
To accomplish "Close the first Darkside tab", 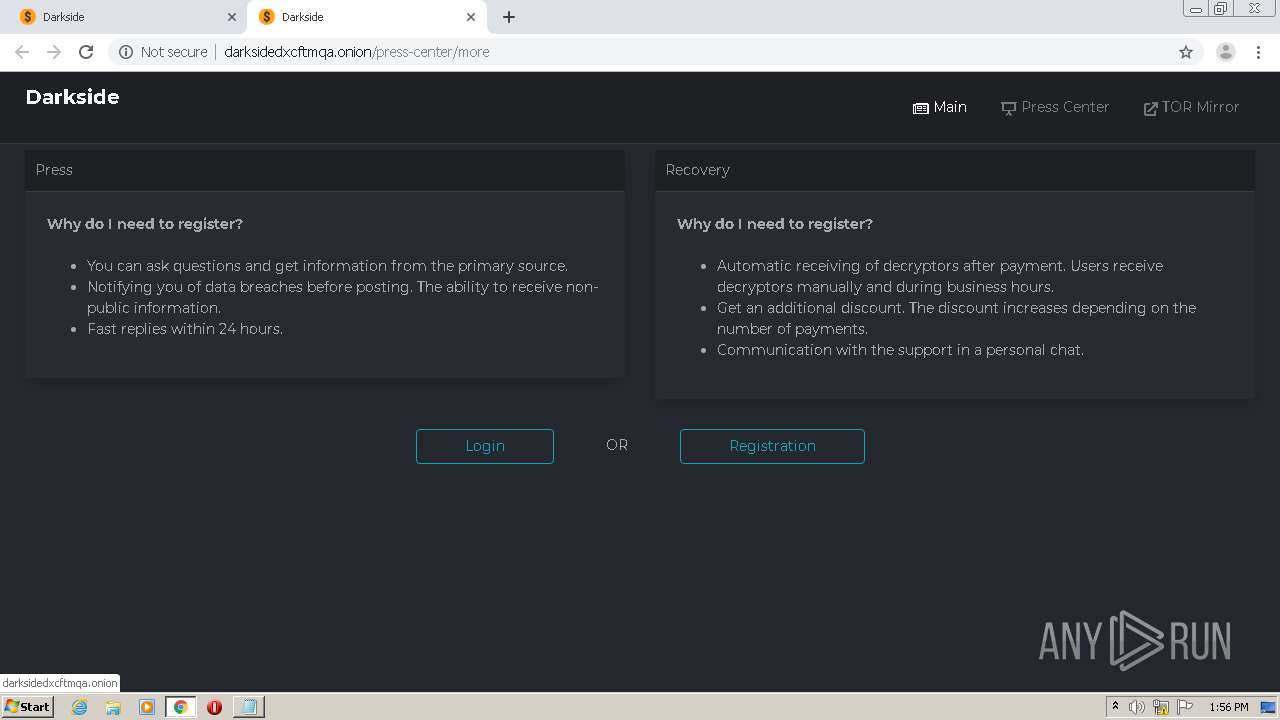I will click(x=232, y=17).
